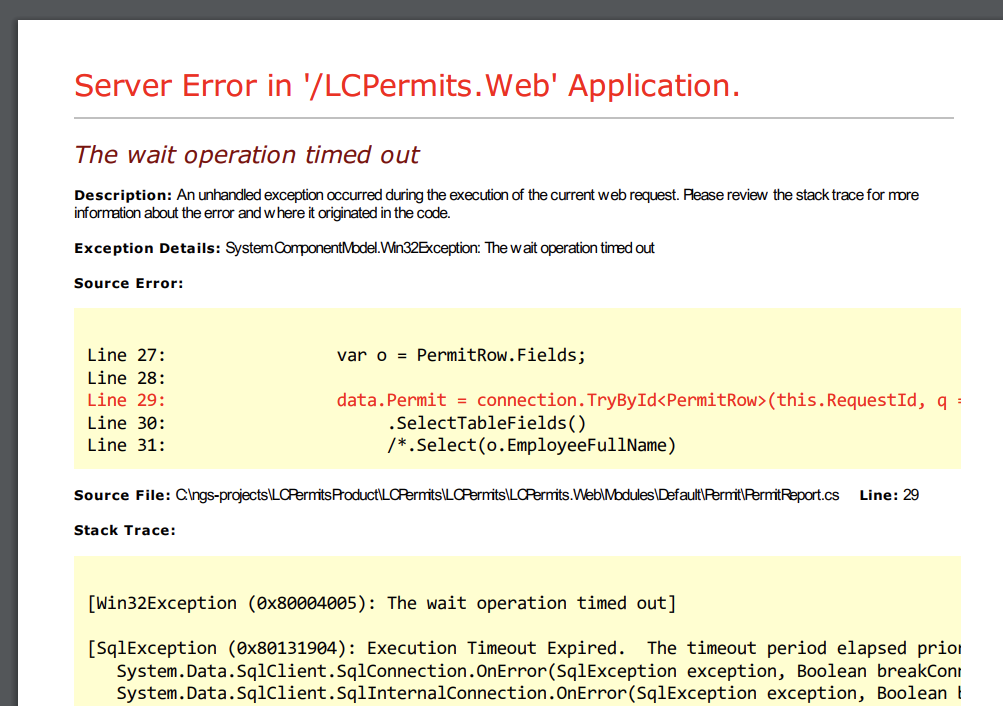Click the 'Stack Trace:' label
Screen dimensions: 1003x706
pyautogui.click(x=125, y=530)
